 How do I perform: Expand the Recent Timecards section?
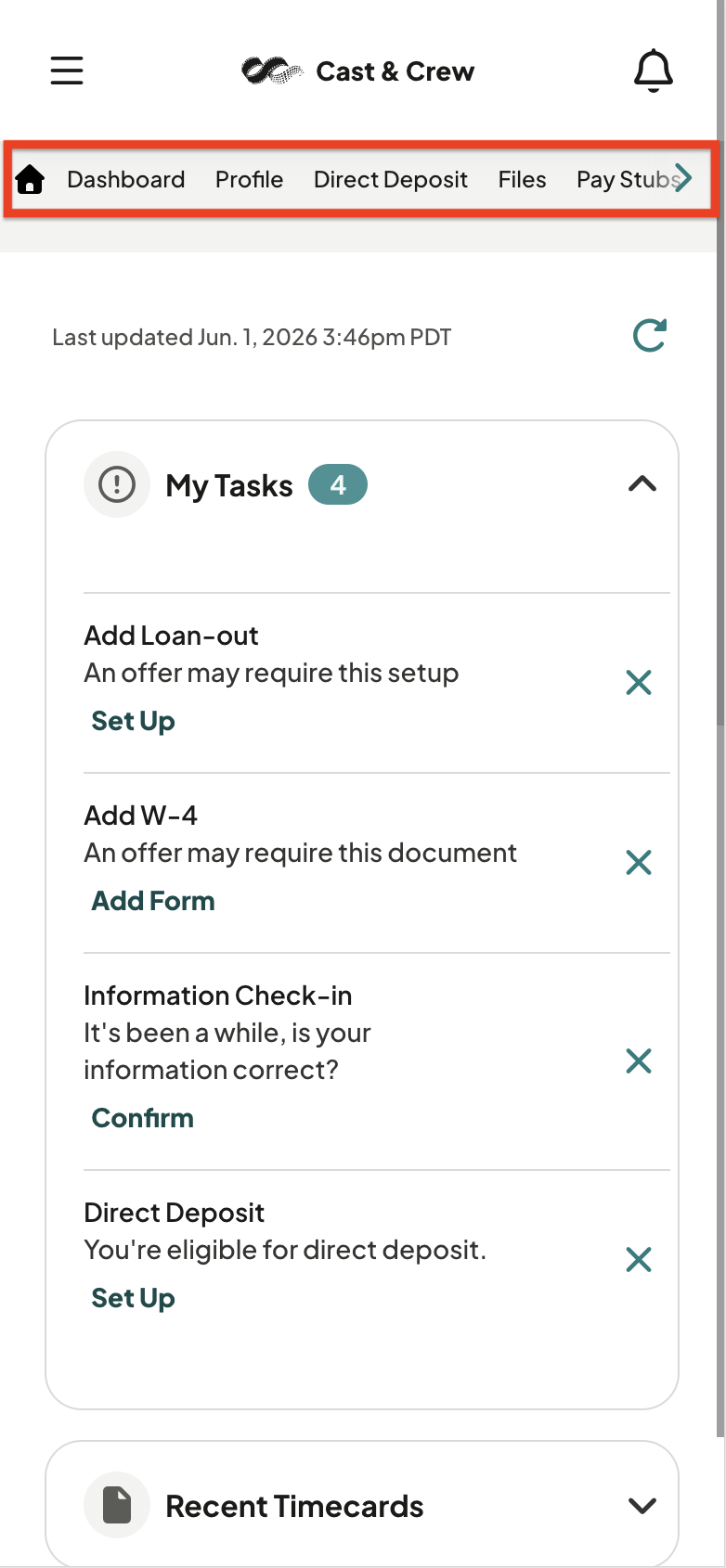point(642,1506)
